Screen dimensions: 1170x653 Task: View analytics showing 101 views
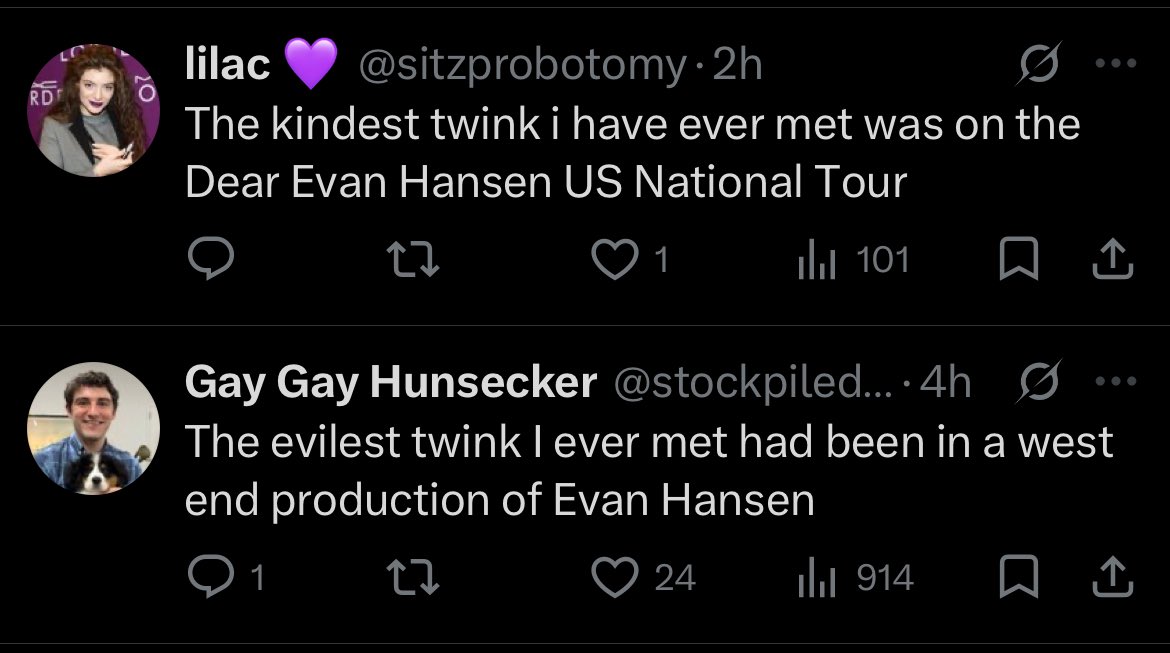click(854, 260)
